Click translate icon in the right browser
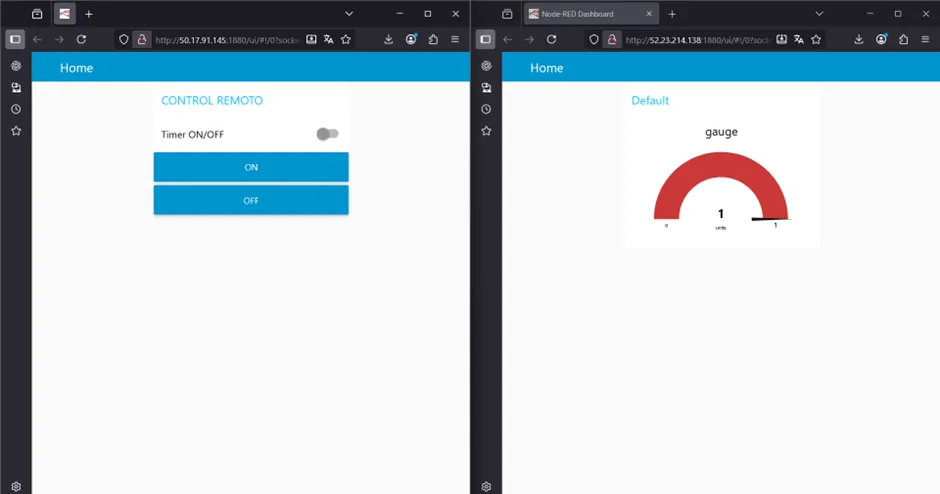 click(x=797, y=39)
